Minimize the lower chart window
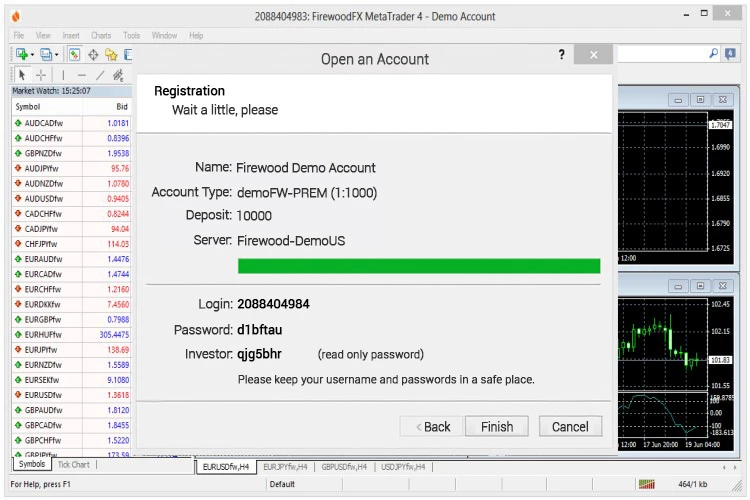Viewport: 750px width, 500px height. tap(678, 286)
